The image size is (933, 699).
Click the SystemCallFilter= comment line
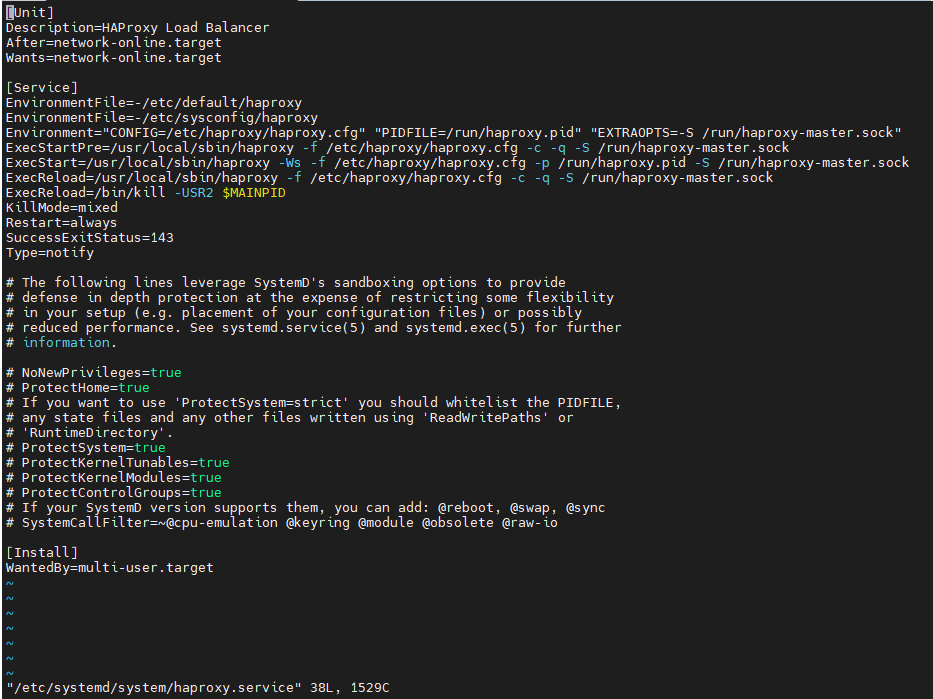pyautogui.click(x=282, y=522)
